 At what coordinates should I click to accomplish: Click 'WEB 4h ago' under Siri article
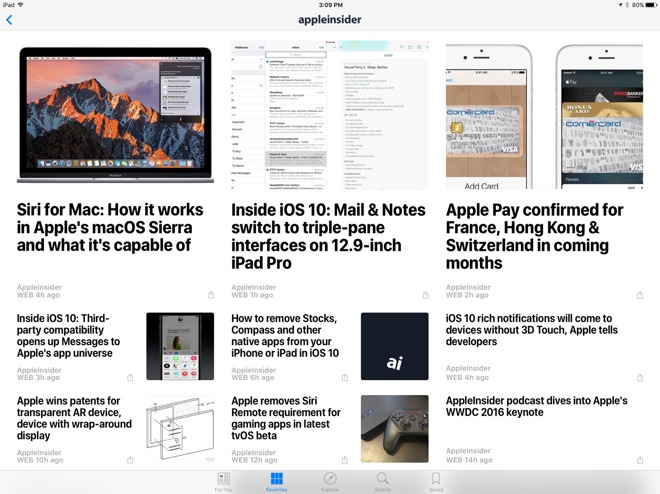38,295
